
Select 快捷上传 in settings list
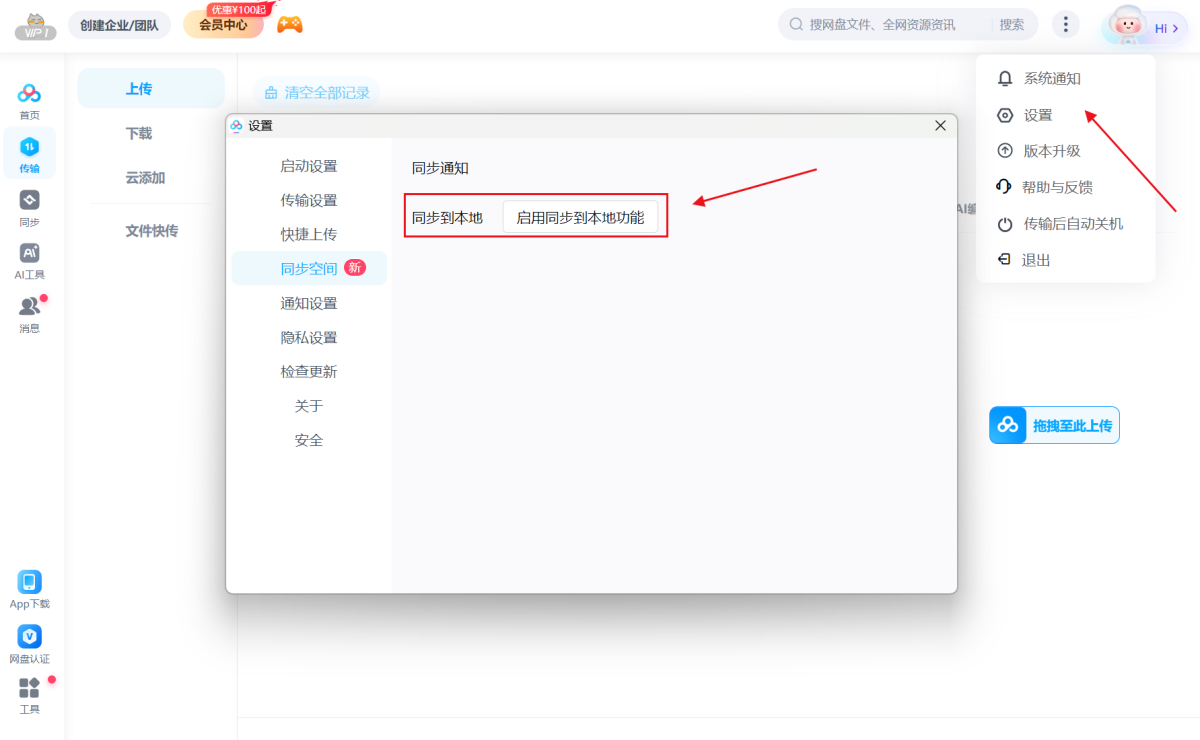(309, 234)
